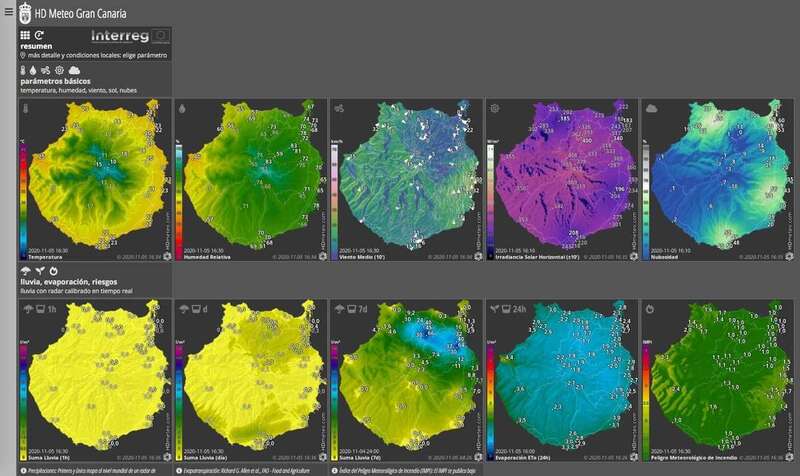Viewport: 800px width, 476px height.
Task: Open settings gear on the Nubosidad map
Action: tap(787, 256)
